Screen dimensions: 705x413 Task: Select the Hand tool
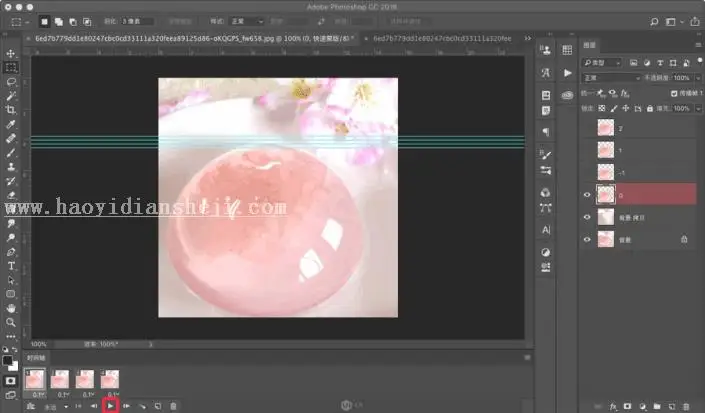[11, 308]
